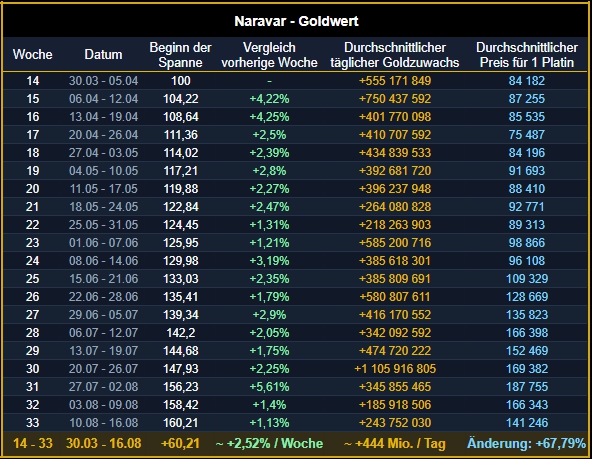The height and width of the screenshot is (459, 592).
Task: Click the Vergleich vorherige Woche header
Action: [269, 55]
